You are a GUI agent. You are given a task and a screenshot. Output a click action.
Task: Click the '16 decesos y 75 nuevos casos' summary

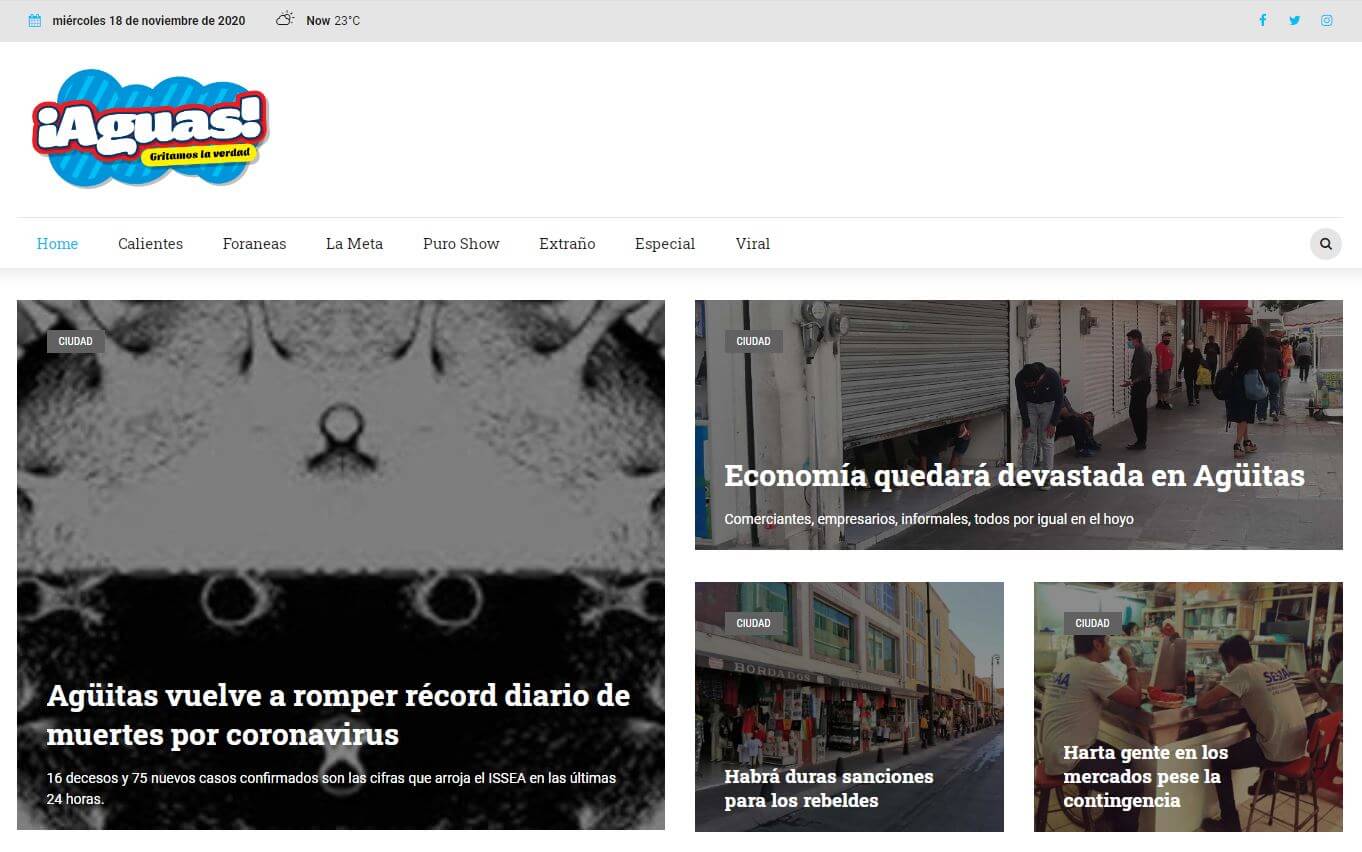click(332, 788)
